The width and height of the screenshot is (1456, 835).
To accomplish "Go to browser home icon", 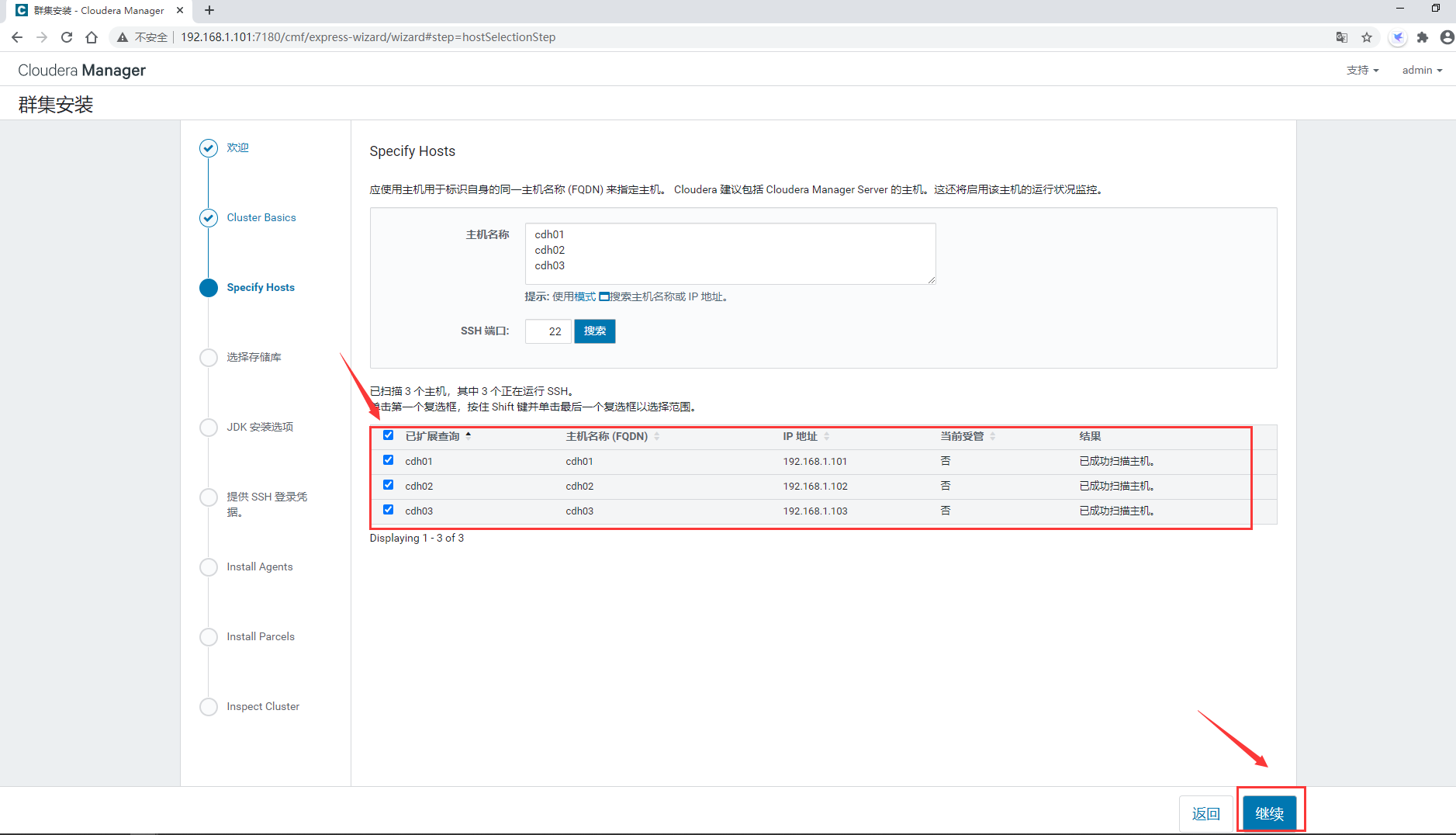I will pos(92,37).
